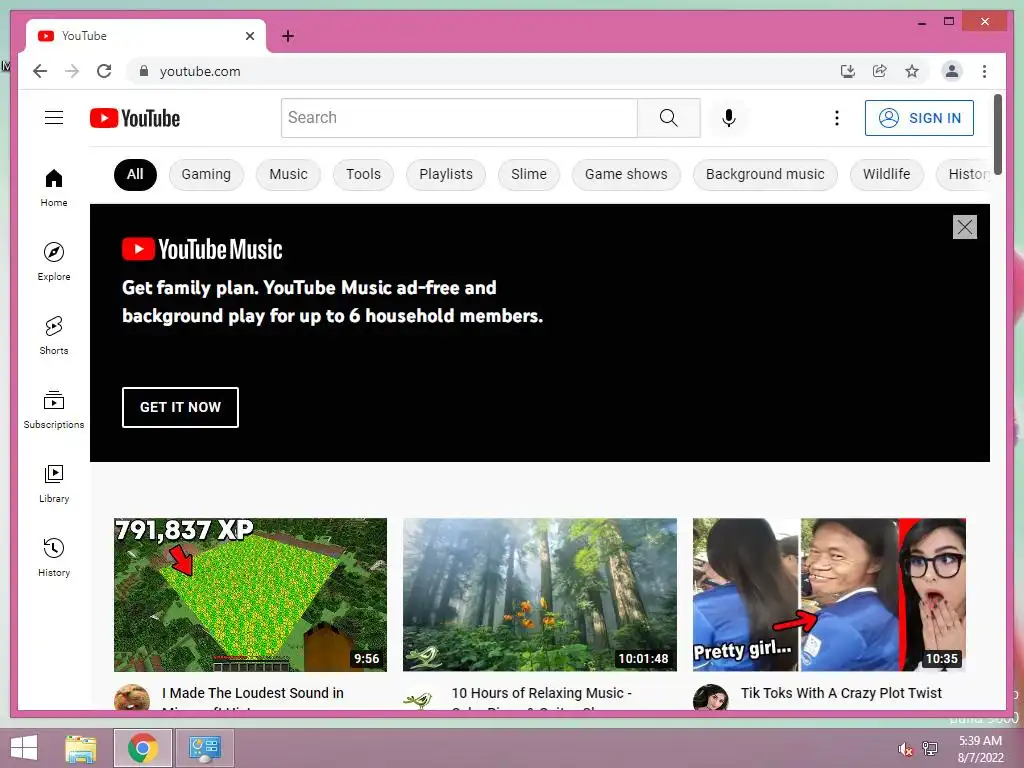Image resolution: width=1024 pixels, height=768 pixels.
Task: Click the padlock site info icon
Action: click(144, 71)
